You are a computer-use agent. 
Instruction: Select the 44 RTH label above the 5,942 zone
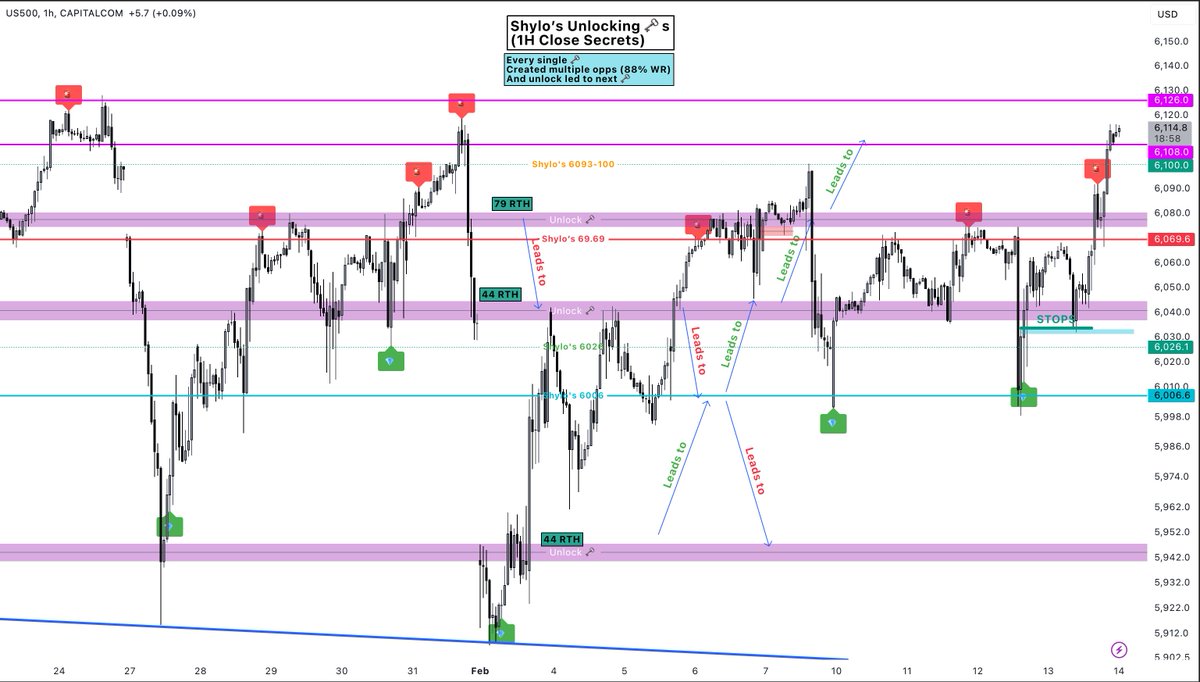coord(562,539)
